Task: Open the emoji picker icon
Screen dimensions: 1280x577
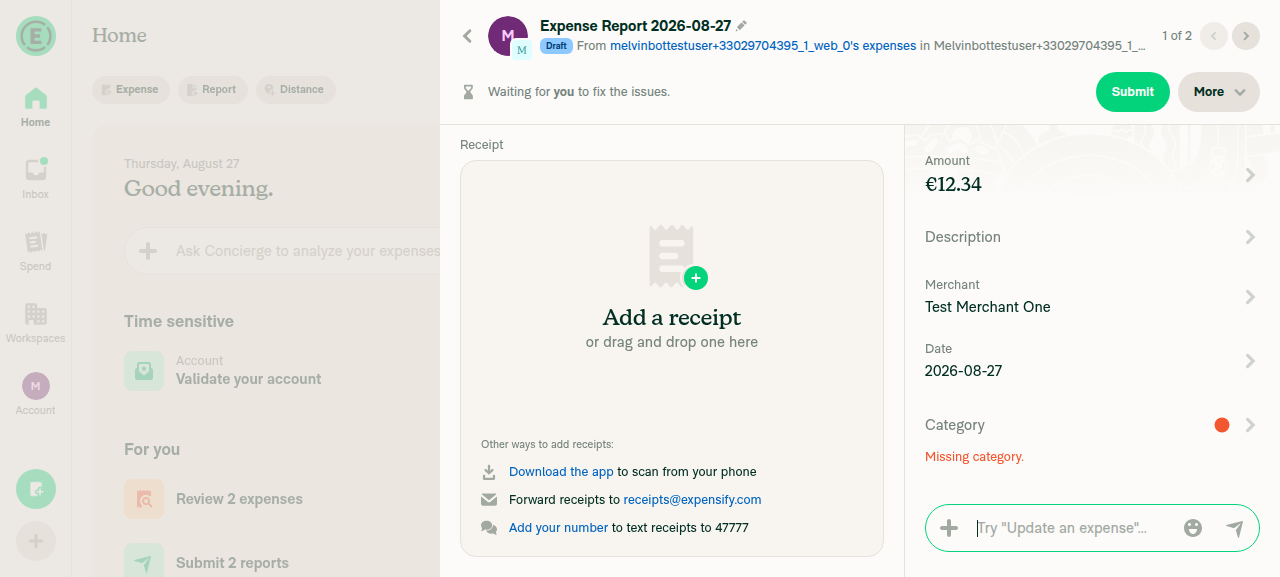Action: (x=1192, y=528)
